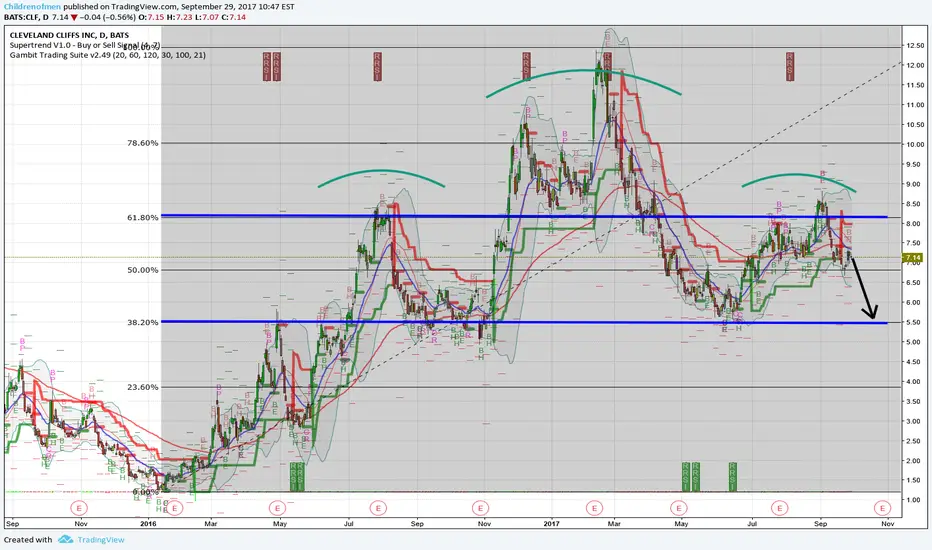Click the 2017 time axis label
This screenshot has width=932, height=550.
[552, 524]
